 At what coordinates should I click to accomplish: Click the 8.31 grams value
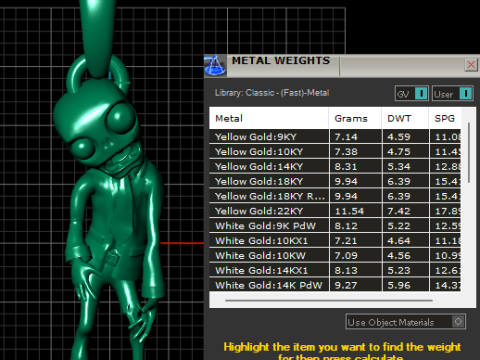pyautogui.click(x=346, y=167)
